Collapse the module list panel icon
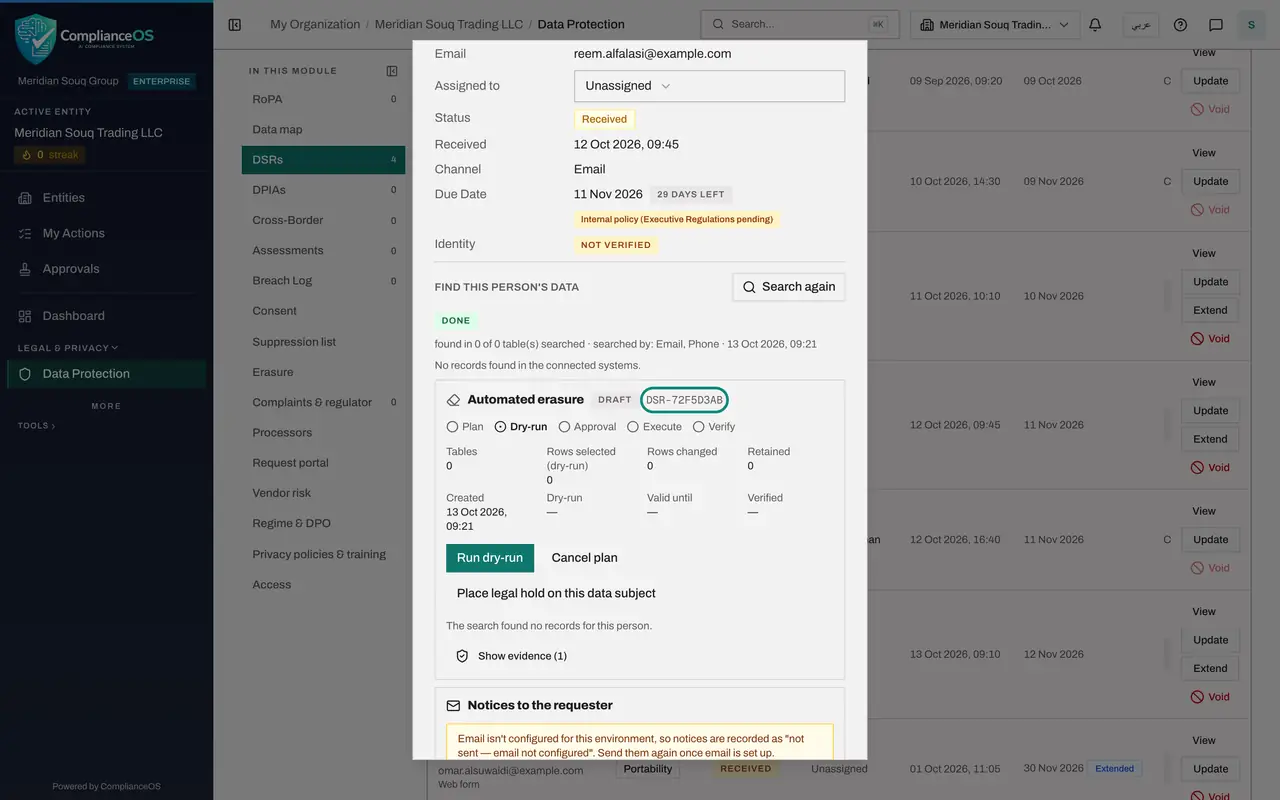1280x800 pixels. coord(392,71)
